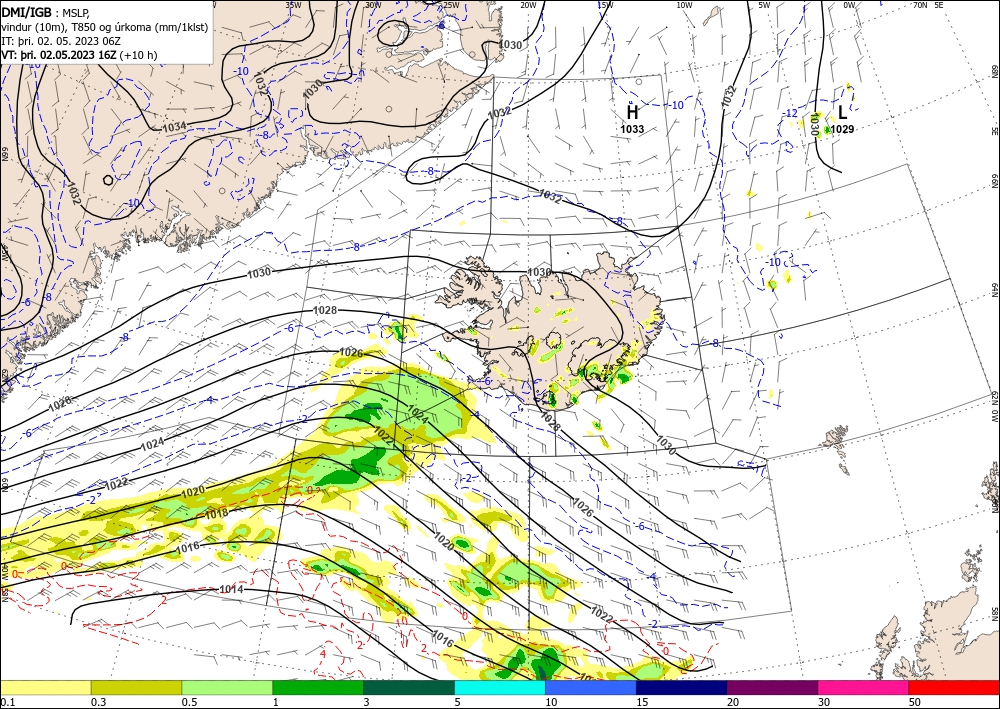Click the red 50+ mm legend color
Image resolution: width=1000 pixels, height=709 pixels.
(954, 687)
